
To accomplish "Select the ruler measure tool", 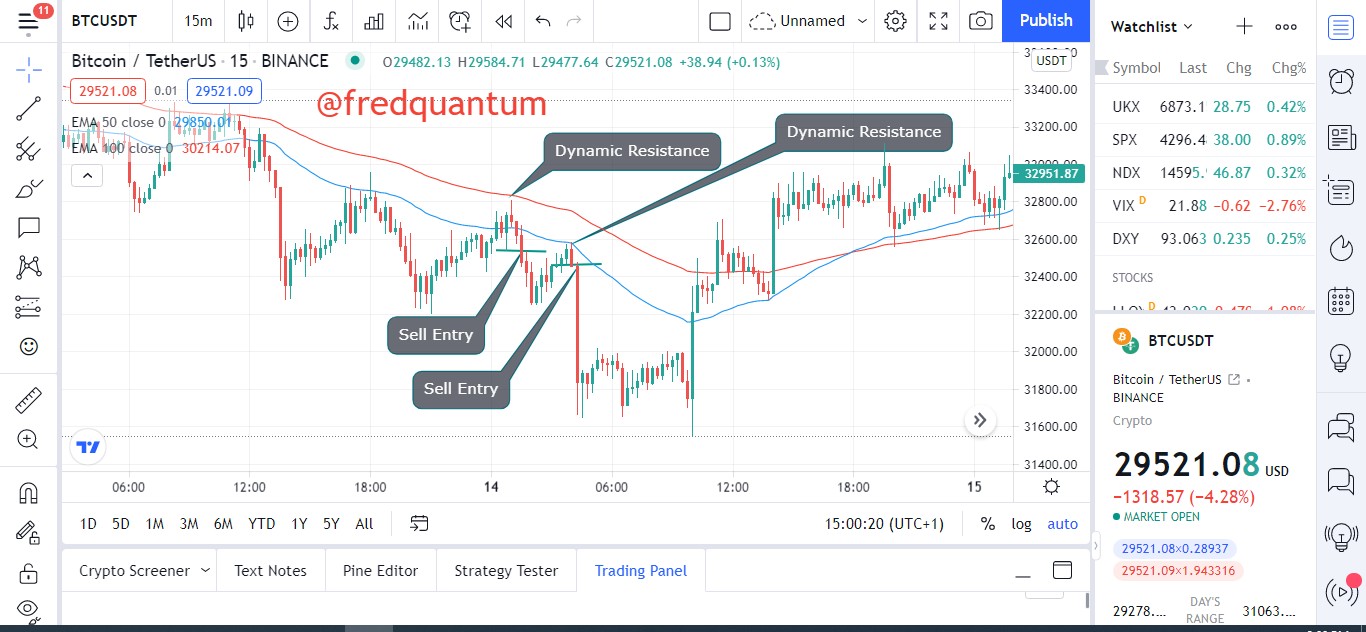I will (x=29, y=401).
